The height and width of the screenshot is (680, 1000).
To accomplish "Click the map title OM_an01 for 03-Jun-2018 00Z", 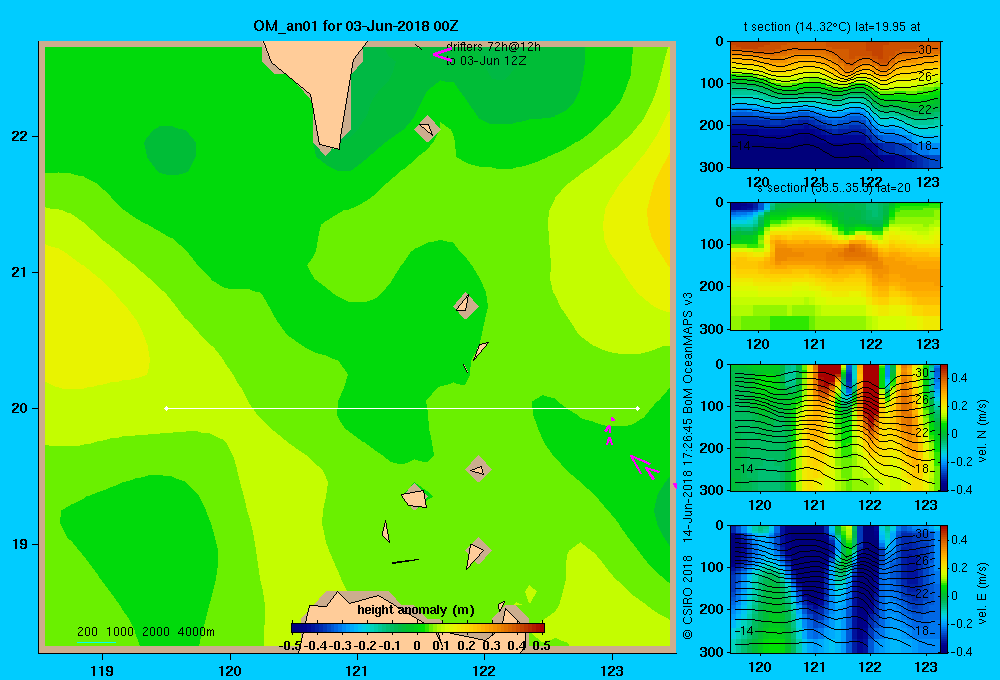I will (355, 26).
